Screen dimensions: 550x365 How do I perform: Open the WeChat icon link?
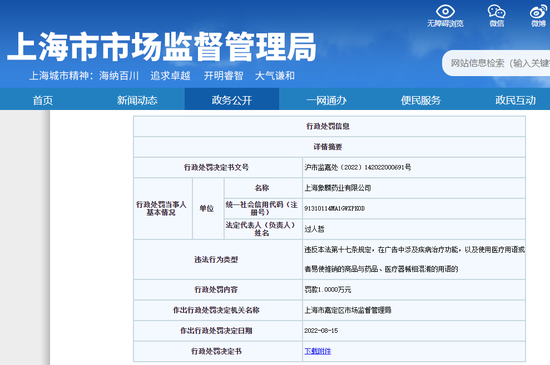496,11
